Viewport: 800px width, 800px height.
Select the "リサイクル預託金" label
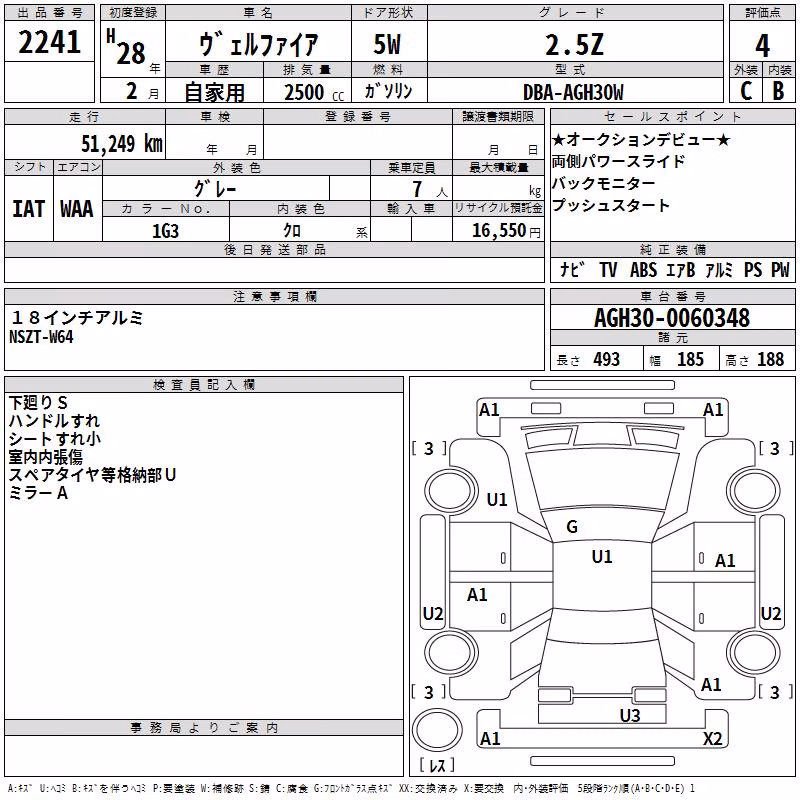coord(498,208)
